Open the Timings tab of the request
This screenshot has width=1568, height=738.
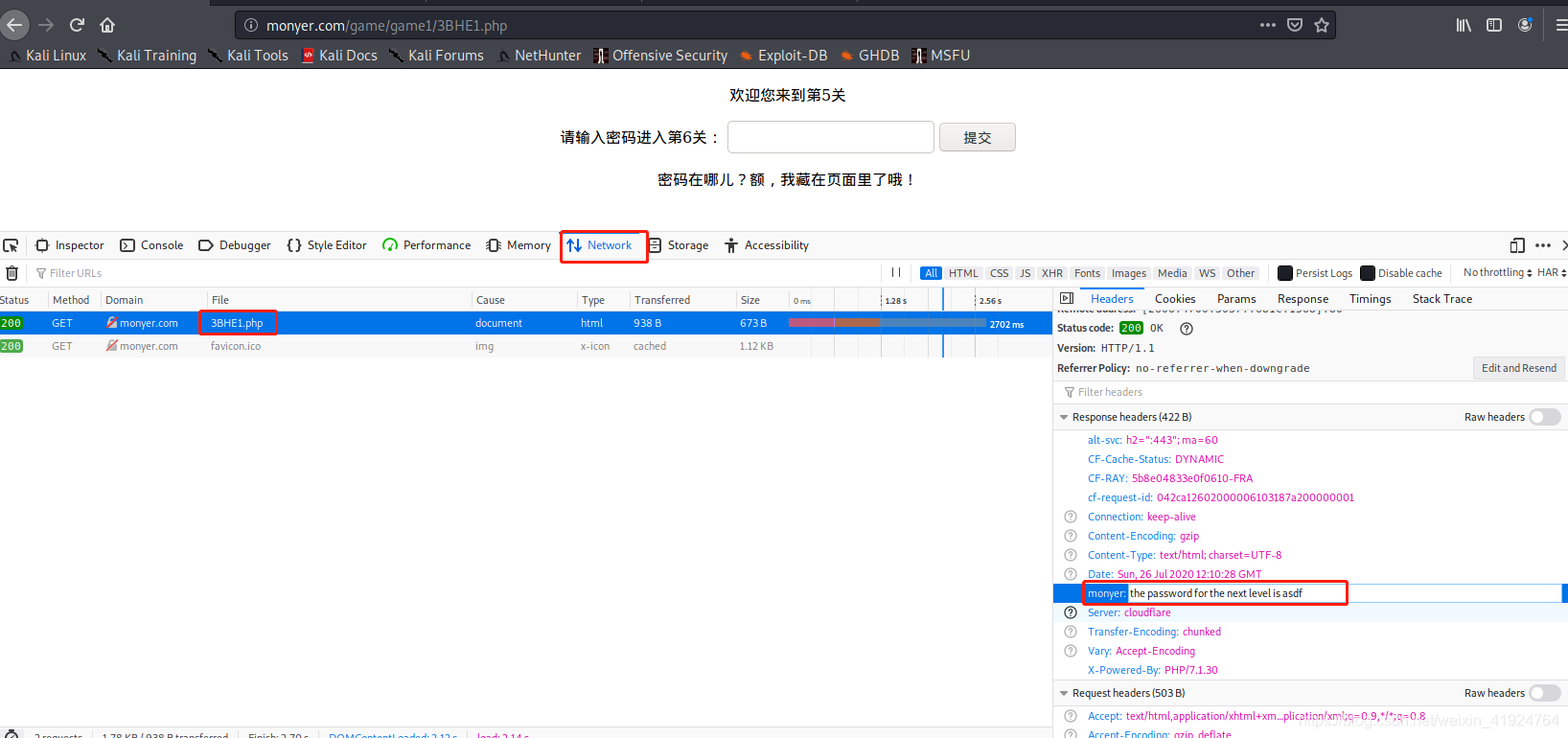[x=1370, y=299]
